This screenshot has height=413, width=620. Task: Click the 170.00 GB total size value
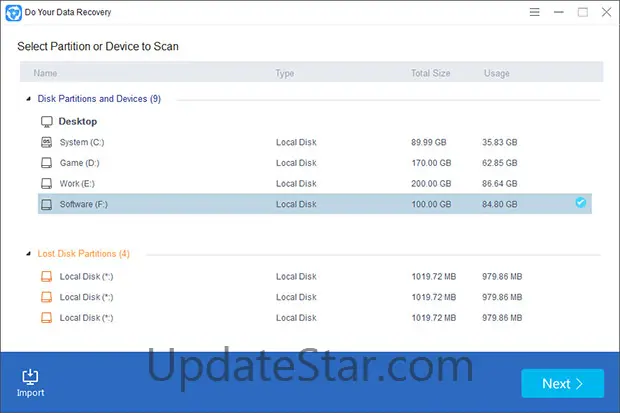431,163
